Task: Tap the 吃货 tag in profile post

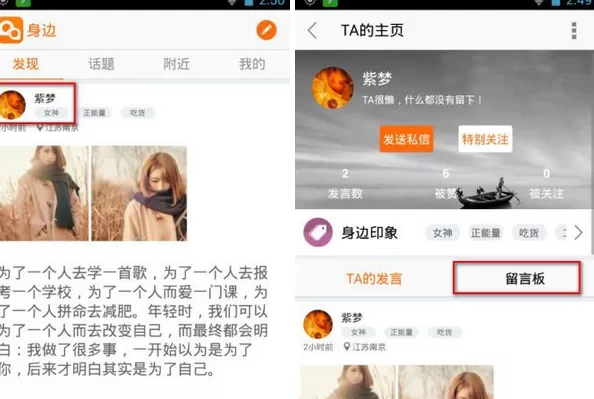Action: tap(444, 332)
